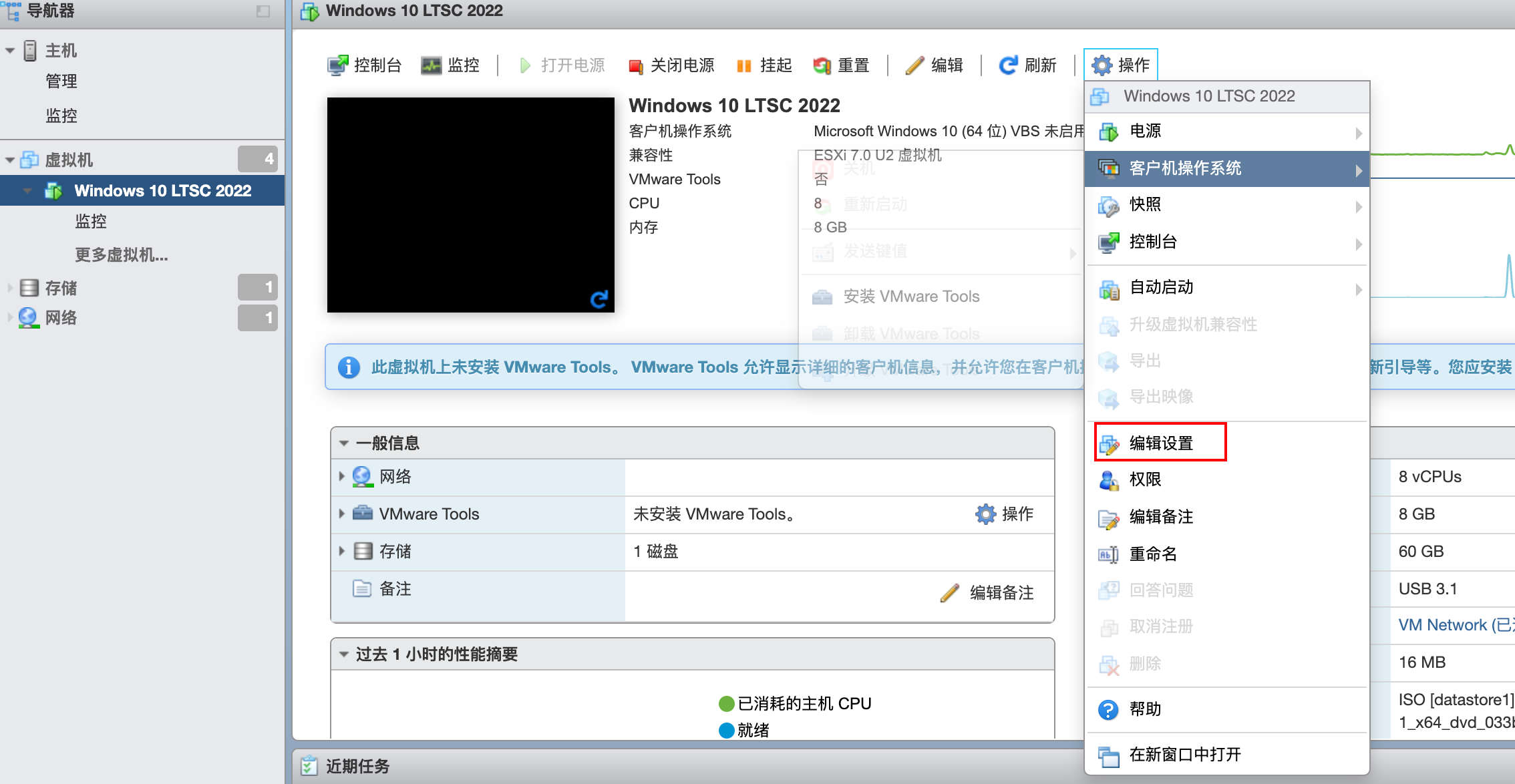The image size is (1515, 784).
Task: Click the USB 3.1 value text
Action: pyautogui.click(x=1427, y=589)
